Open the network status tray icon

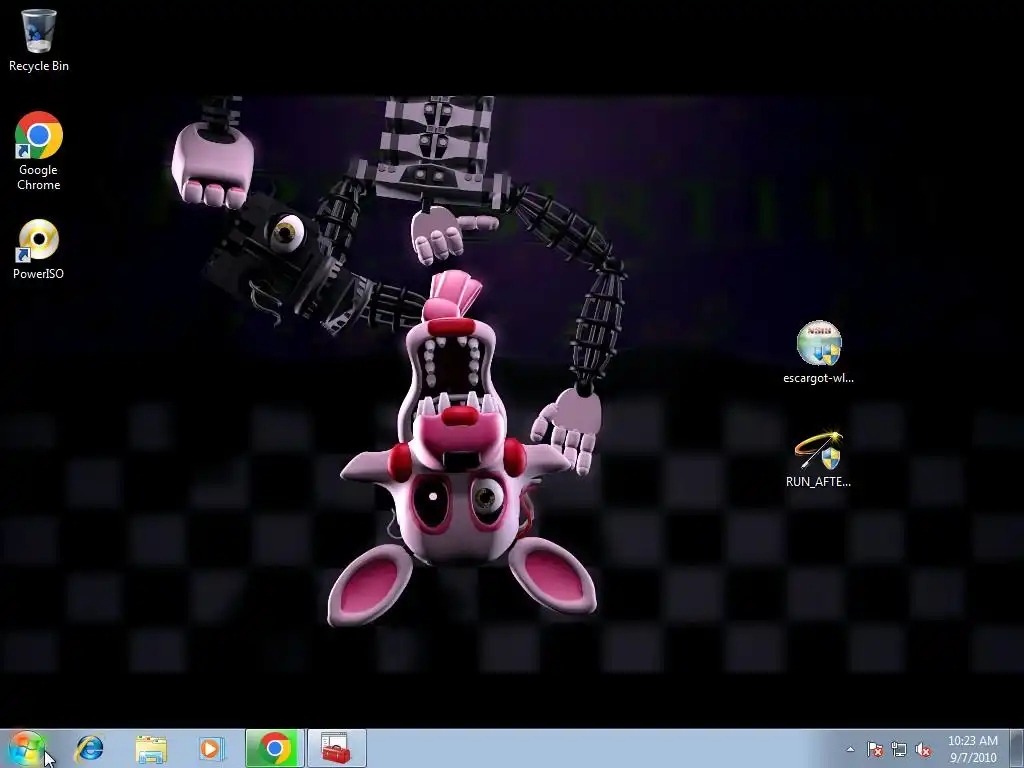(x=899, y=749)
